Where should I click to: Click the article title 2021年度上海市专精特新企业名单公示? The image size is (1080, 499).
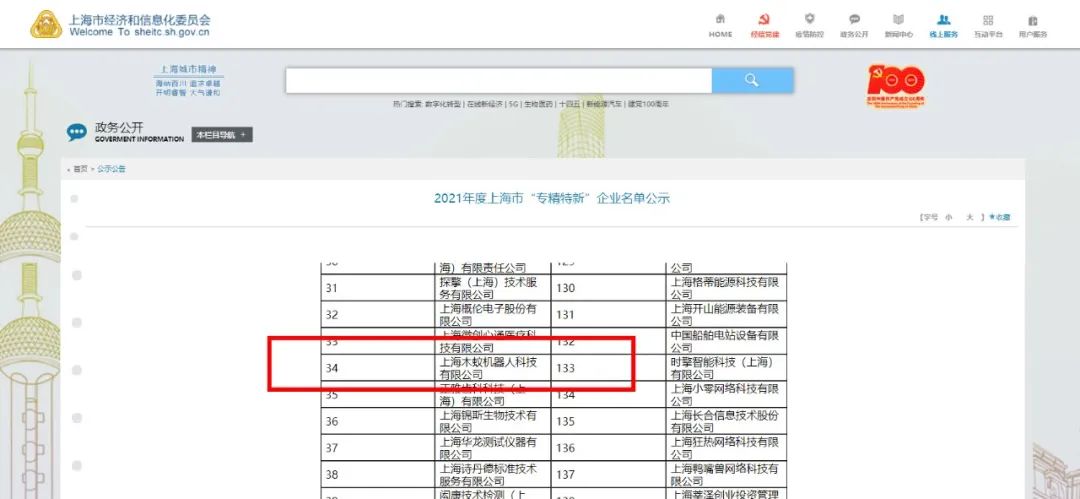point(552,198)
